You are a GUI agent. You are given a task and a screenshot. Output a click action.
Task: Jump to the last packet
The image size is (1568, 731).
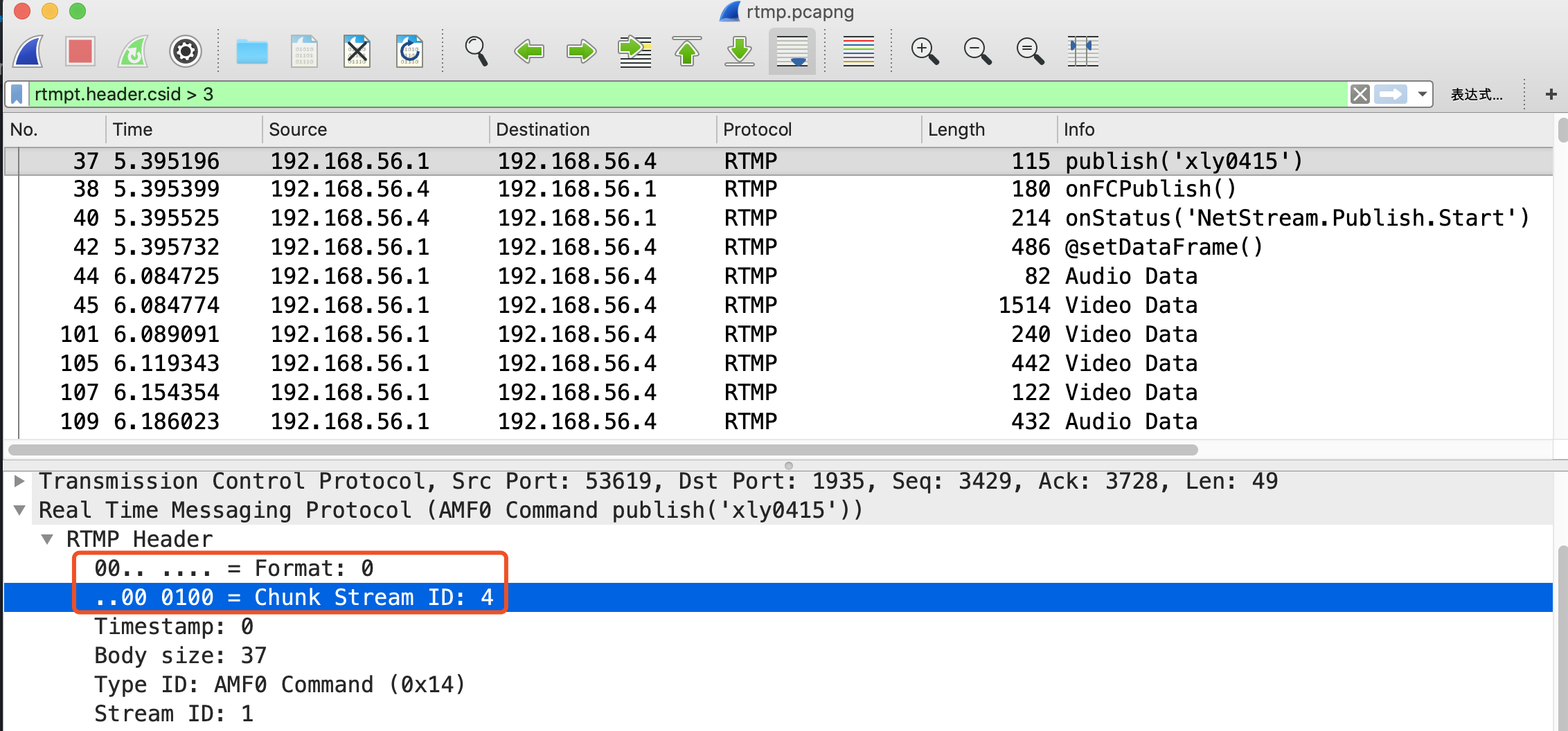740,51
